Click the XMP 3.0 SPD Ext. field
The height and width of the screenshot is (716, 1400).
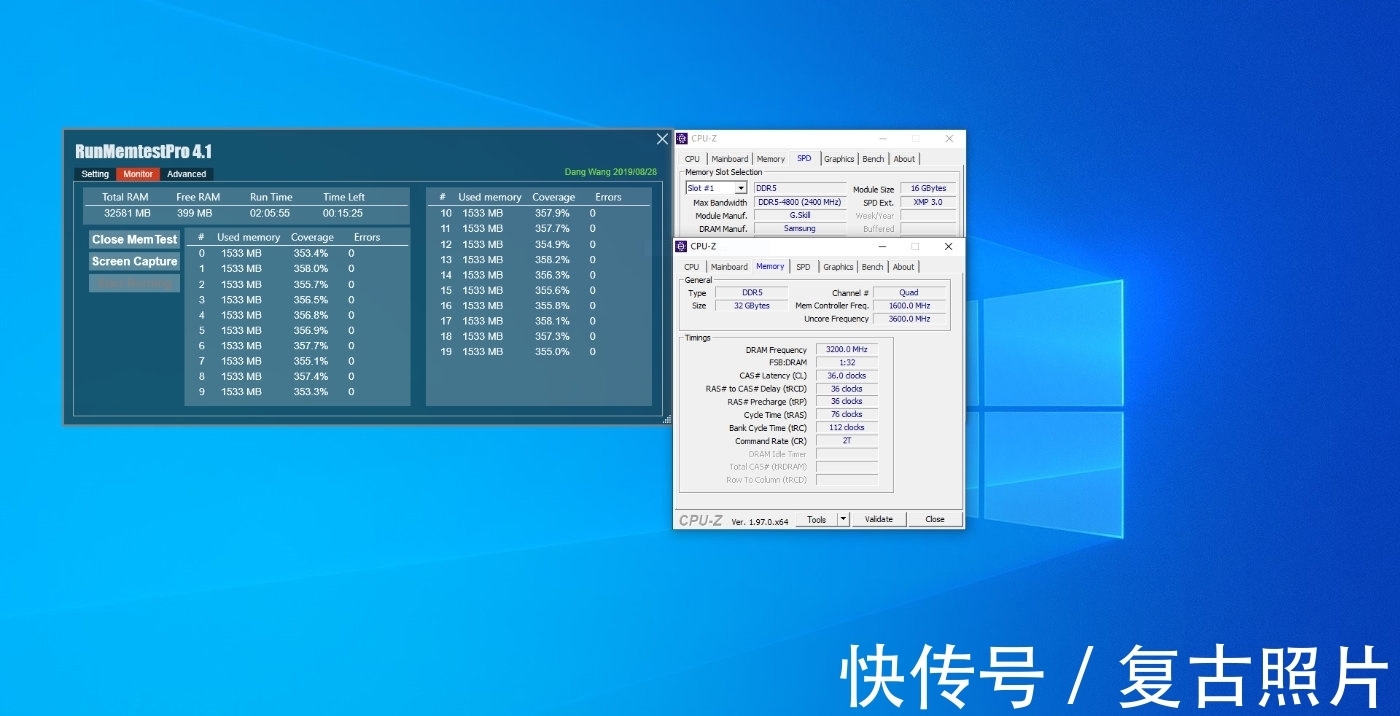pyautogui.click(x=928, y=202)
